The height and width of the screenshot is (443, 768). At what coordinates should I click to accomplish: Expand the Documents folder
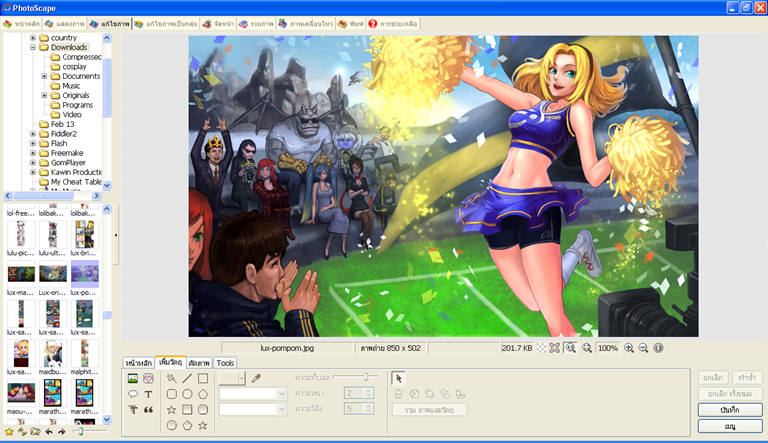pos(44,76)
